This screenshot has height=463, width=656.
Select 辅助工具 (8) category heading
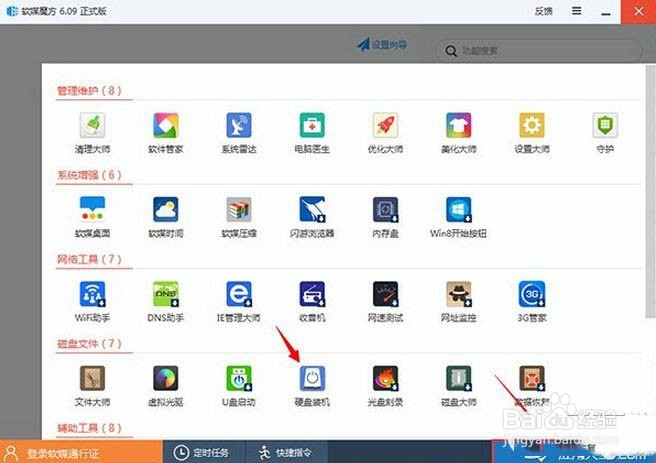point(89,428)
